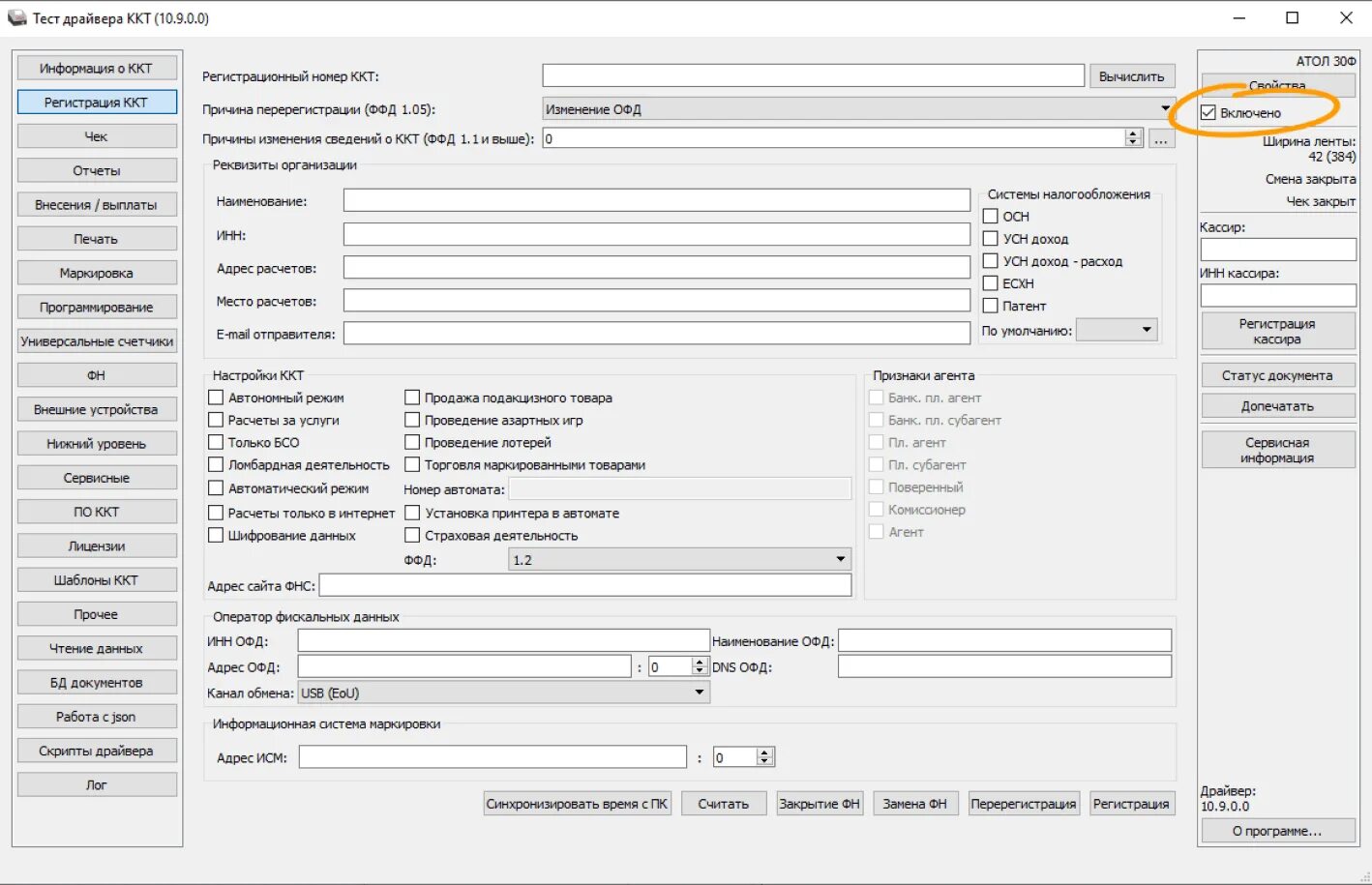
Task: Click Синхронизировать время с ПК button
Action: click(578, 804)
